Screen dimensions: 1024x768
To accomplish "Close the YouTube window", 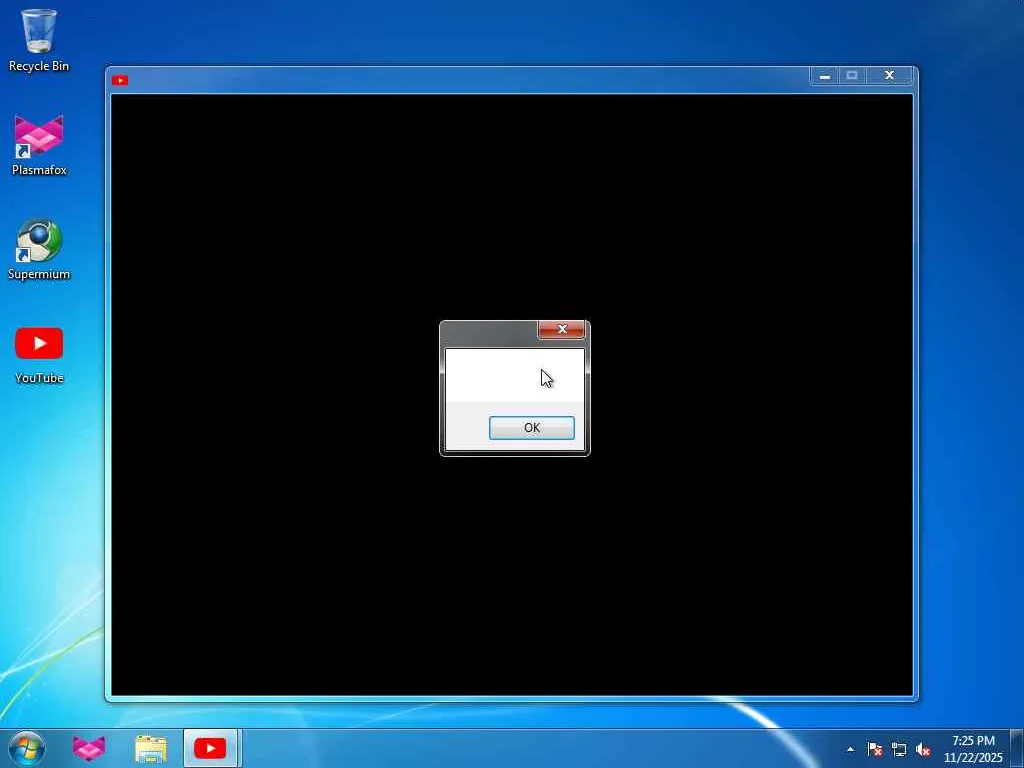I will (889, 76).
